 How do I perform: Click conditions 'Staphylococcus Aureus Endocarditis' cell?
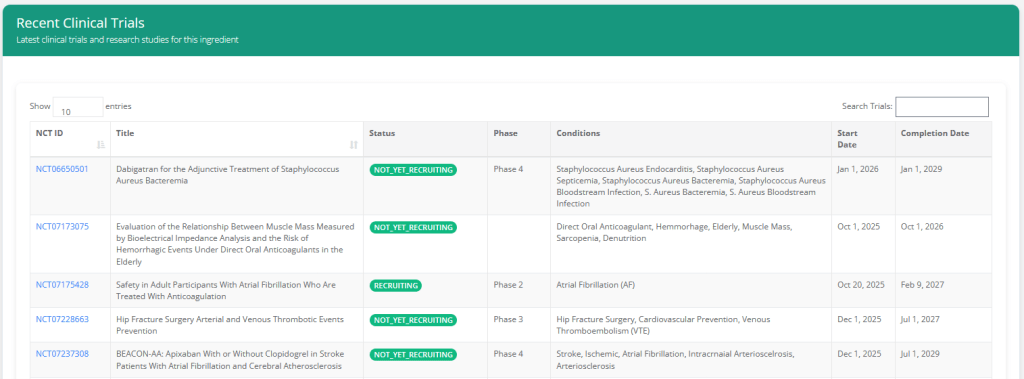690,186
